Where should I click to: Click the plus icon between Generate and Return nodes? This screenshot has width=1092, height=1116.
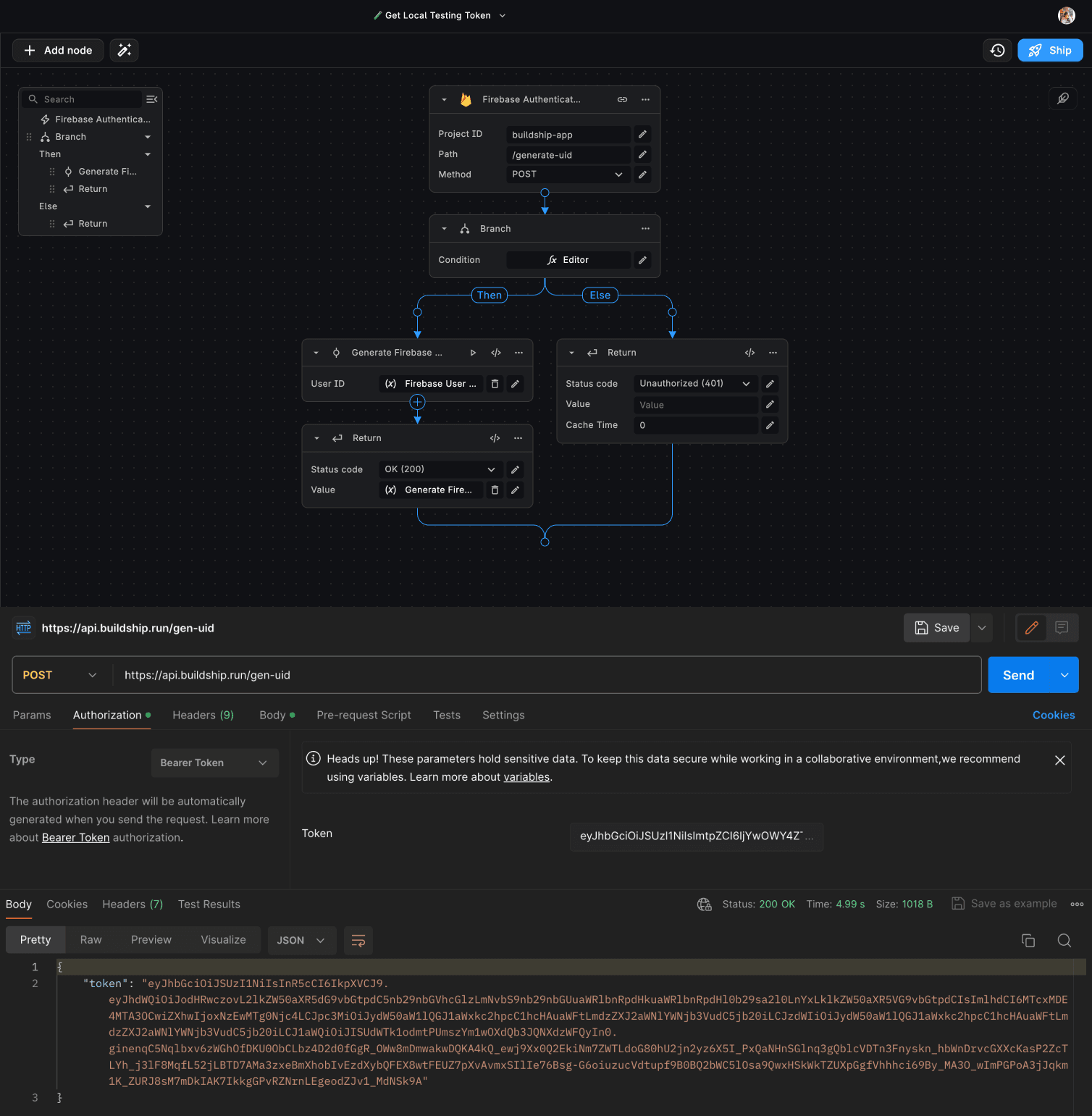pyautogui.click(x=417, y=401)
